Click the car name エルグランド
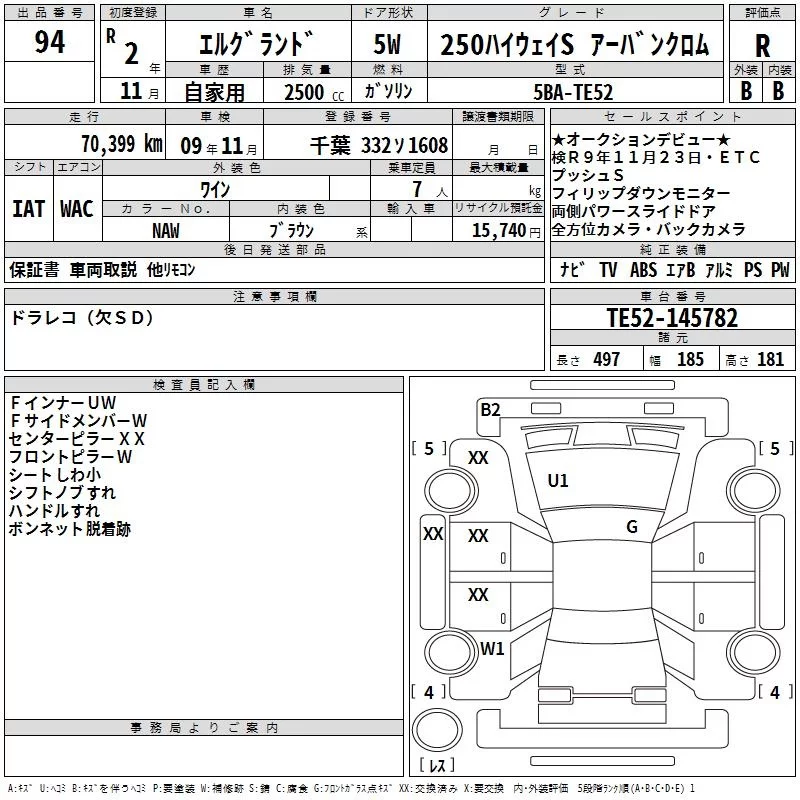The height and width of the screenshot is (800, 800). (x=256, y=45)
